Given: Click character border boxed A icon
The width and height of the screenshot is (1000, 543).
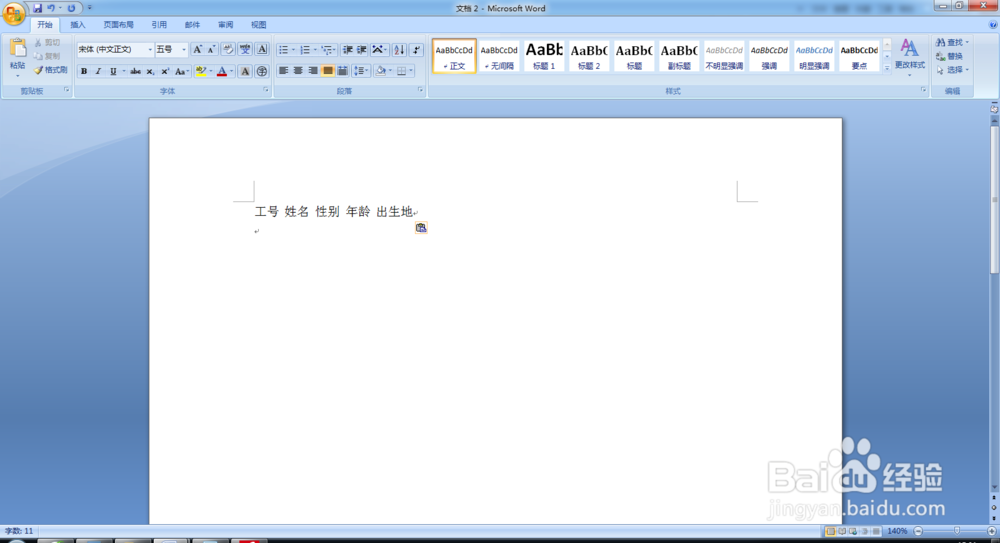Looking at the screenshot, I should (x=261, y=49).
